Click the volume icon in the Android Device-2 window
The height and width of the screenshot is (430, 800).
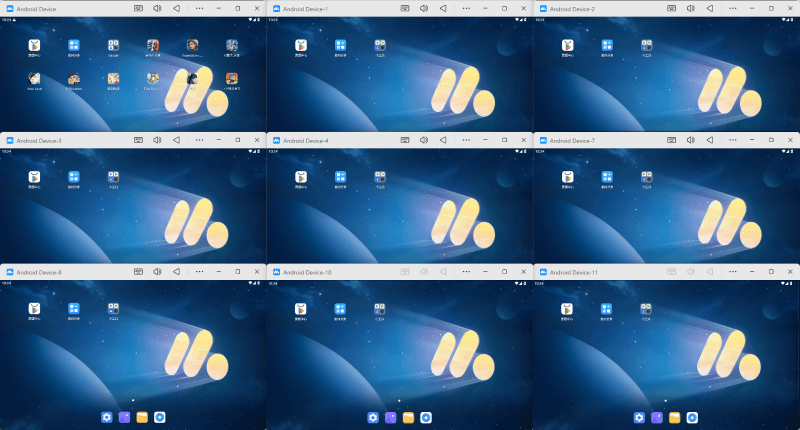click(691, 9)
